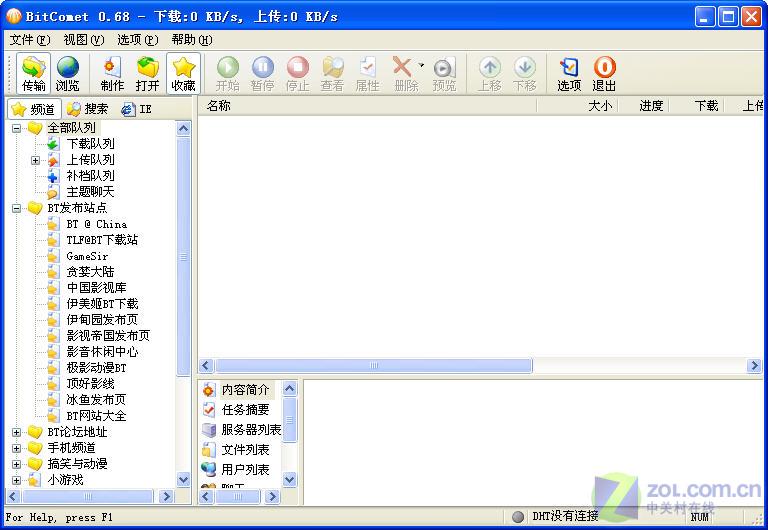Open the 影视帝国发布页 entry
Viewport: 768px width, 530px height.
108,336
